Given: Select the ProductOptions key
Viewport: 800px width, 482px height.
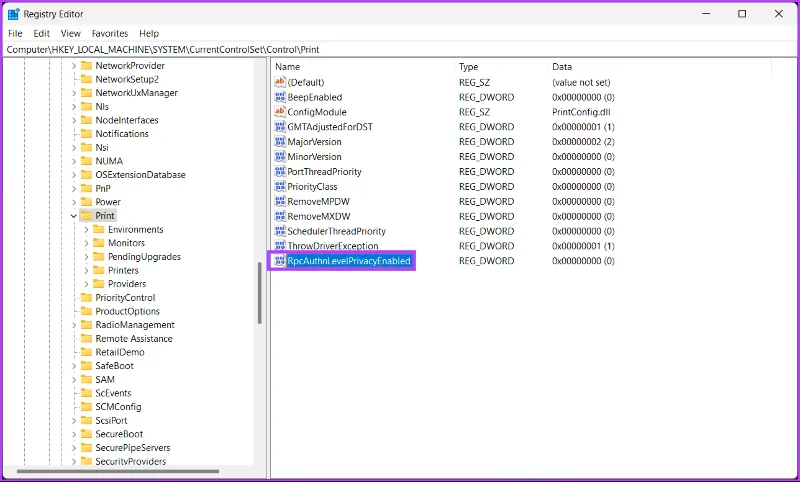Looking at the screenshot, I should pos(128,311).
